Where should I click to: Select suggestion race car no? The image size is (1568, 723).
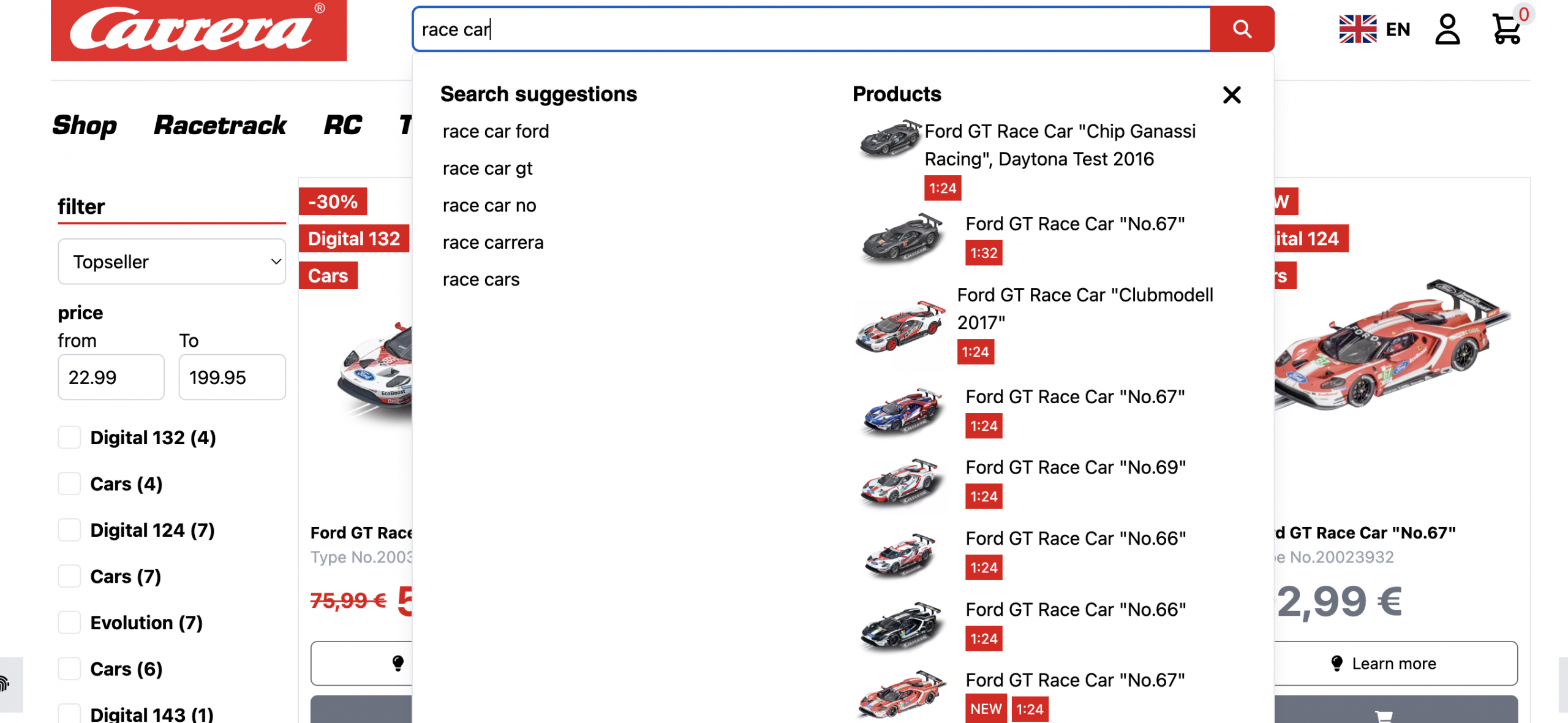click(489, 205)
